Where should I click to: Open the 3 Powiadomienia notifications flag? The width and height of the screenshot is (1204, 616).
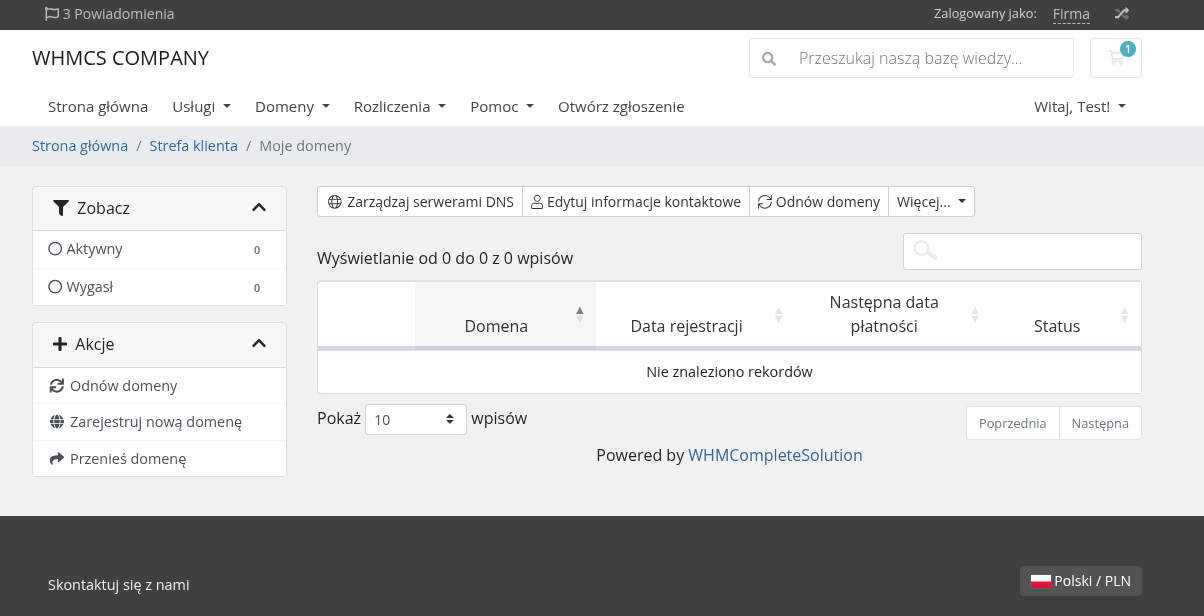point(109,14)
